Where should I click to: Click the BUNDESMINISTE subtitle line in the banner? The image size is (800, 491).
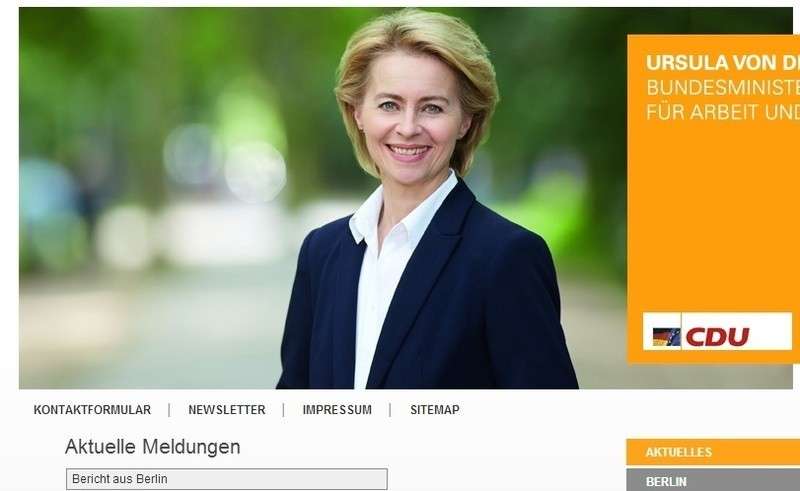tap(722, 88)
